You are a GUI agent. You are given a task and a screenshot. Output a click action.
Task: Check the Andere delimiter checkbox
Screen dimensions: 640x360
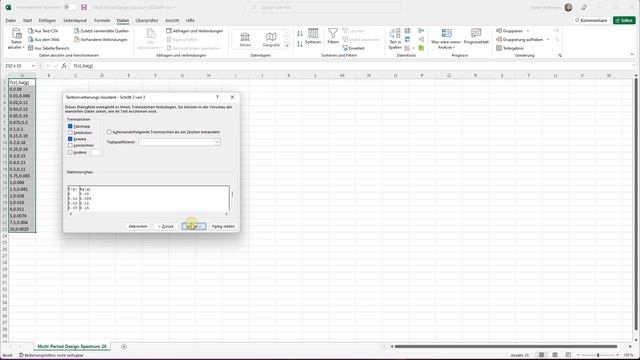tap(70, 152)
